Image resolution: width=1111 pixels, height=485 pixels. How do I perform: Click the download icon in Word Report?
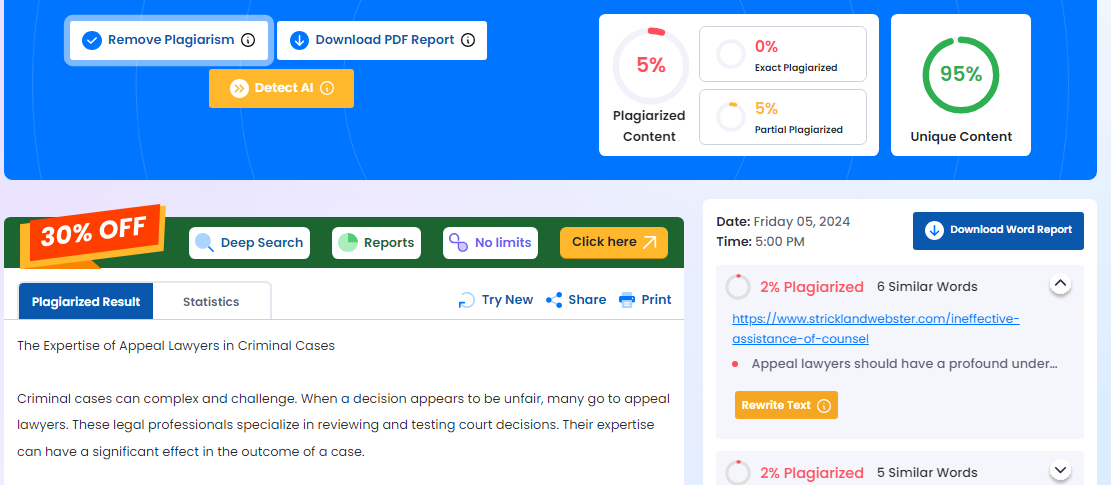(935, 230)
